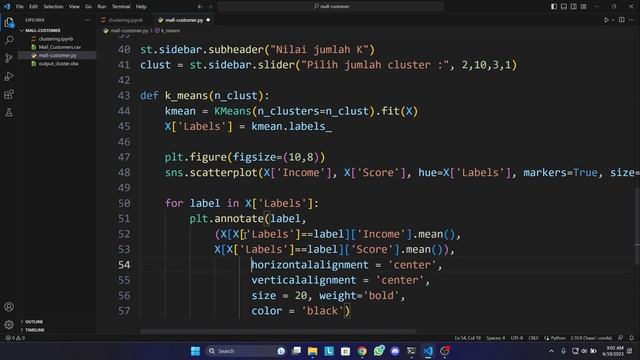The image size is (640, 360).
Task: Toggle bottom panel layout icon
Action: click(564, 7)
